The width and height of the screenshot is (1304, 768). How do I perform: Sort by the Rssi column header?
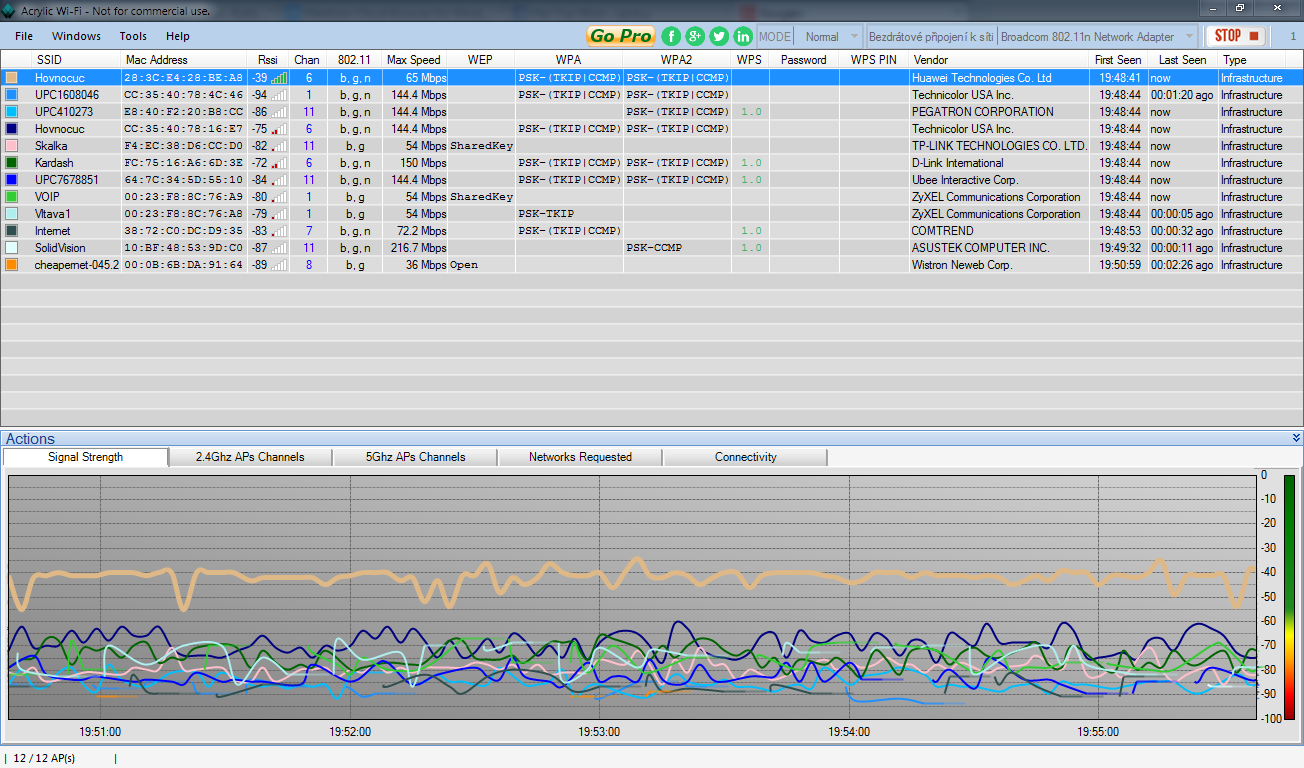point(268,60)
